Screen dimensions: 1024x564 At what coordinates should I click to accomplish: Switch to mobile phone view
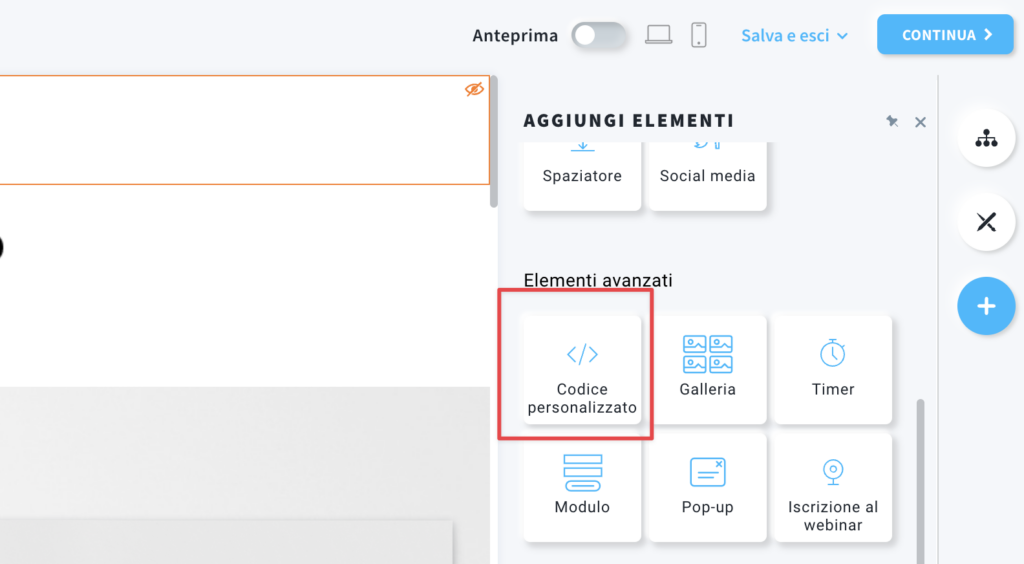(699, 35)
